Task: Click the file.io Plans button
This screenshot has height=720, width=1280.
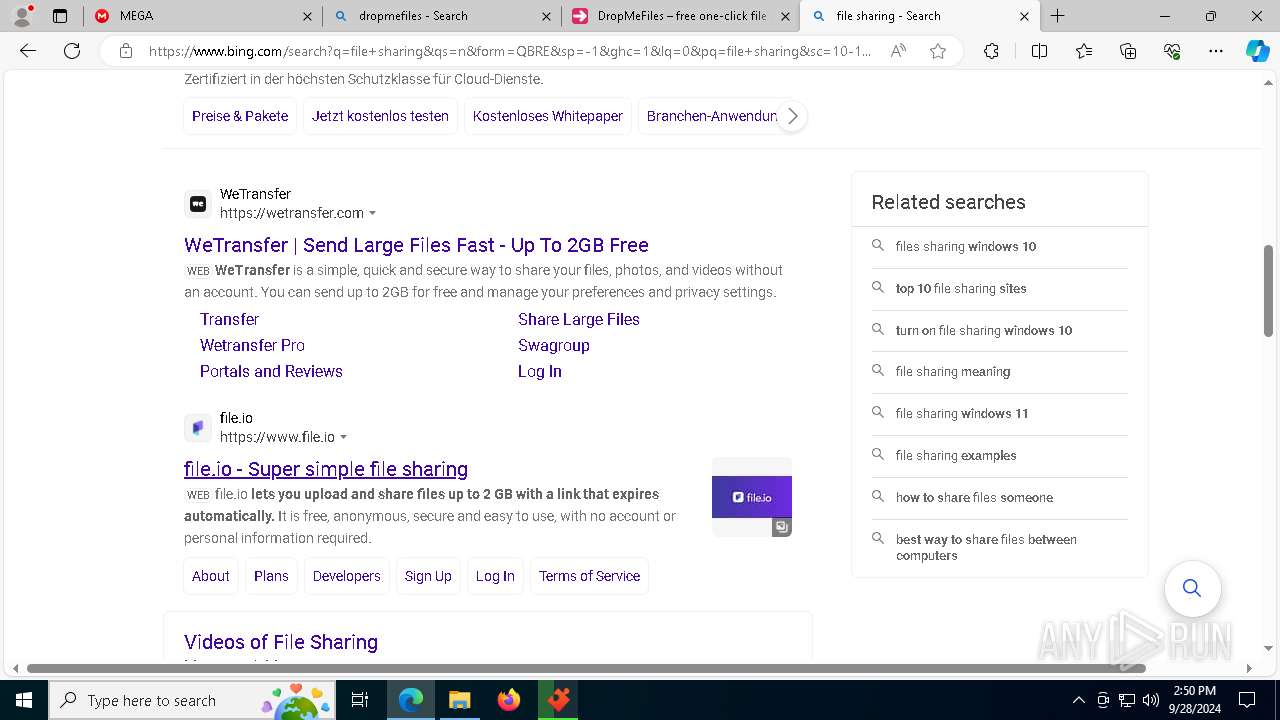Action: pos(271,576)
